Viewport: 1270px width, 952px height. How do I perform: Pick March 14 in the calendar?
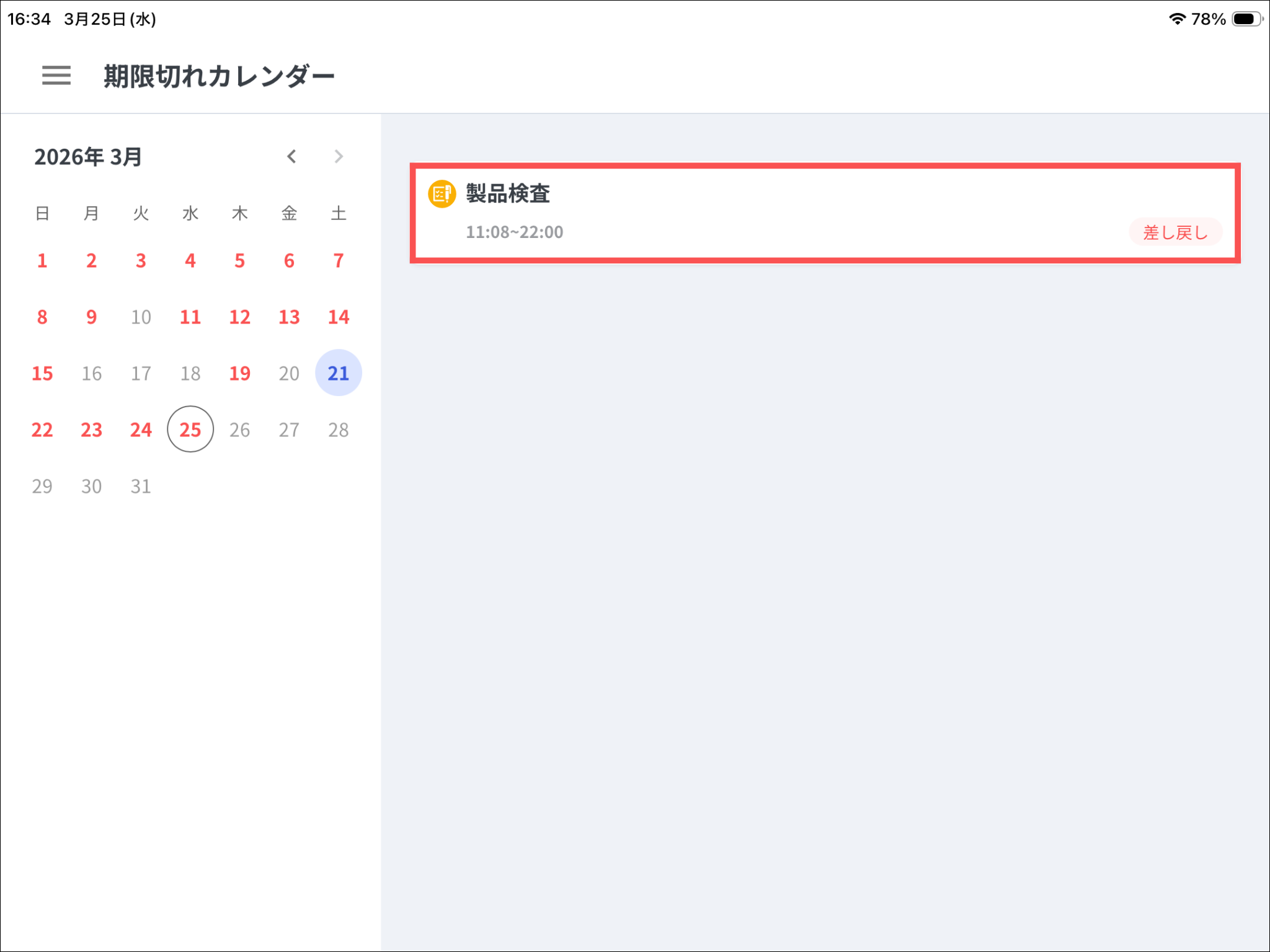(339, 317)
